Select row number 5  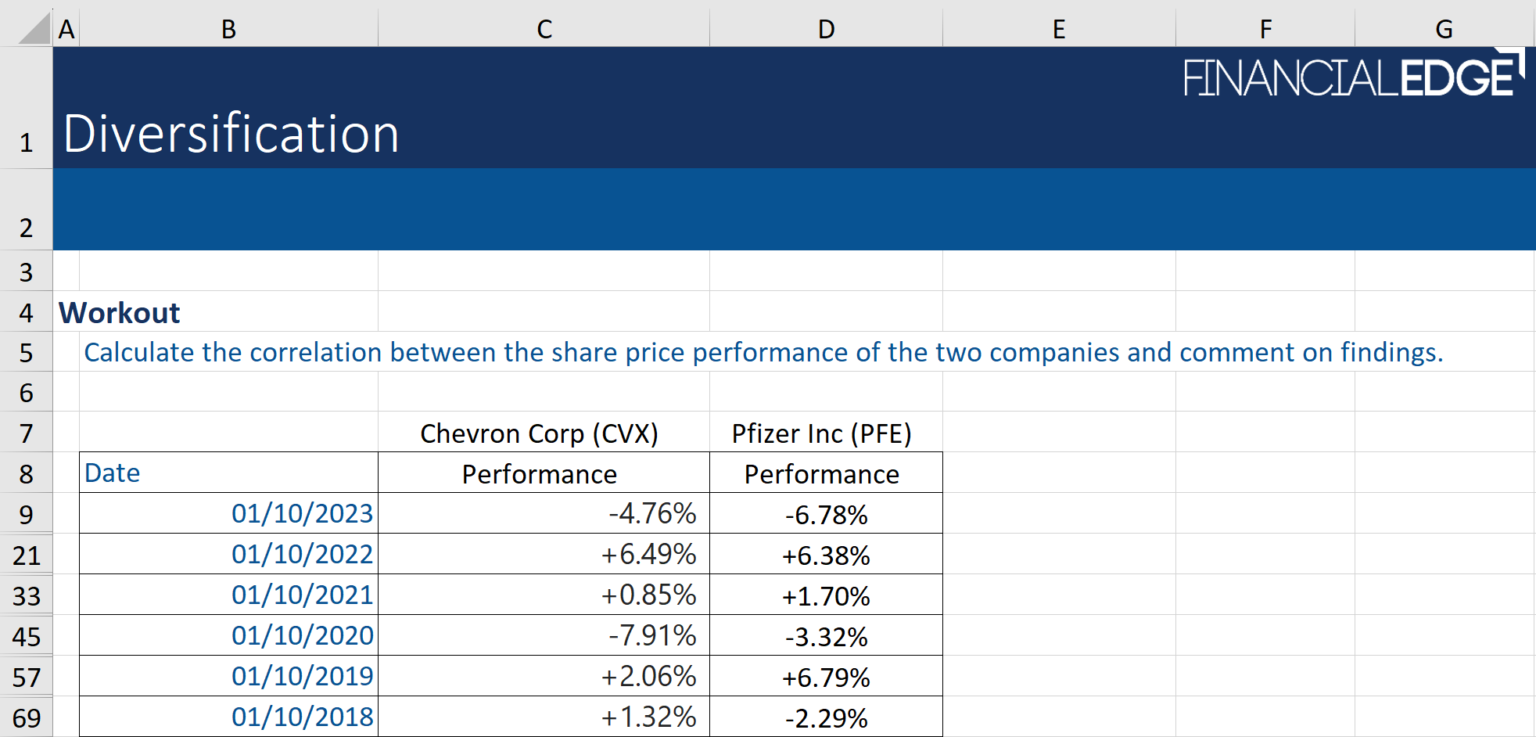click(27, 352)
